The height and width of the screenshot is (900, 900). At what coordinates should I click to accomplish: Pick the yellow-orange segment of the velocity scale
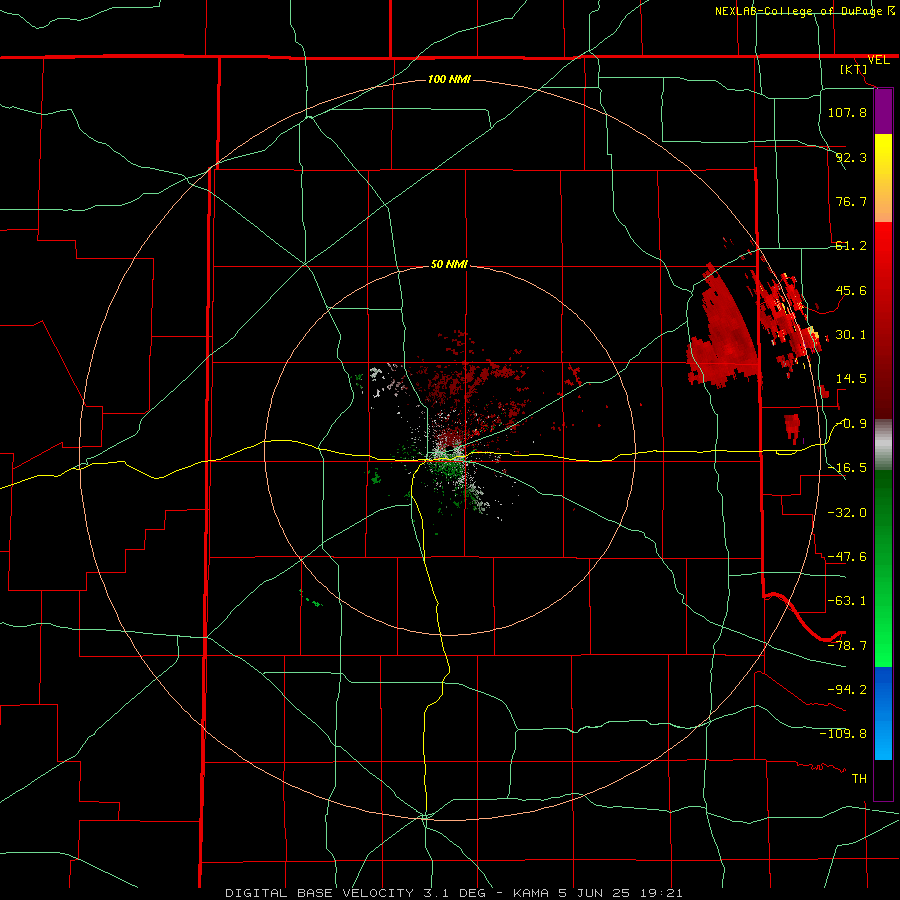coord(883,178)
